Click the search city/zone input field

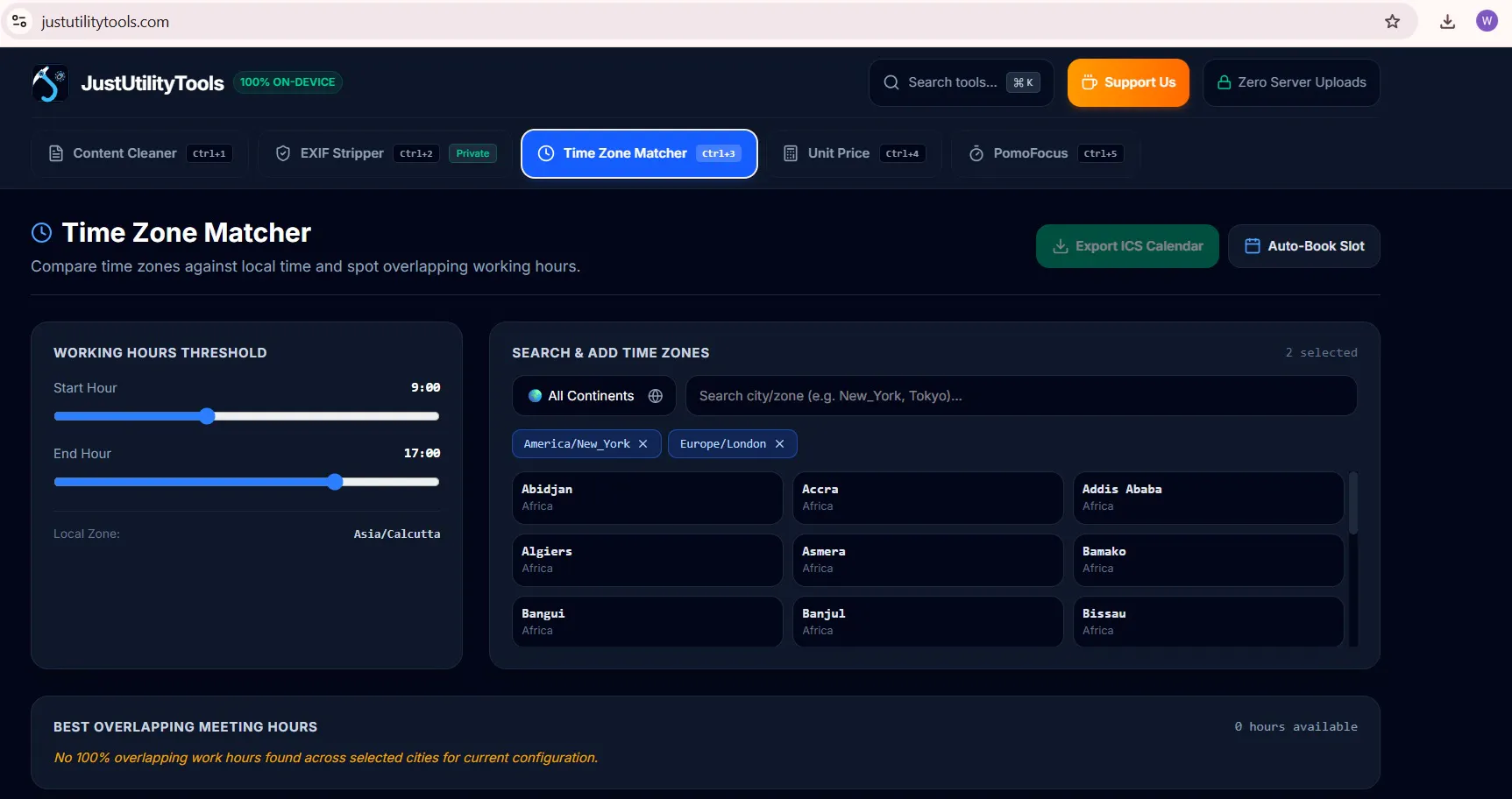tap(1021, 396)
